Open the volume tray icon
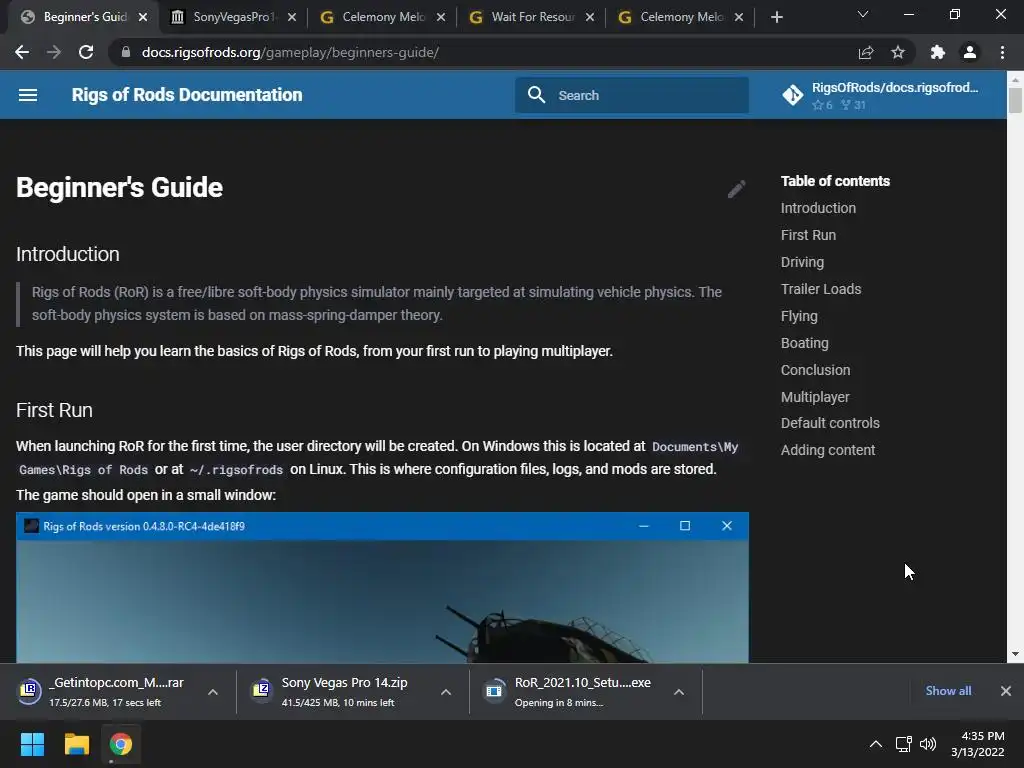This screenshot has height=768, width=1024. 927,744
